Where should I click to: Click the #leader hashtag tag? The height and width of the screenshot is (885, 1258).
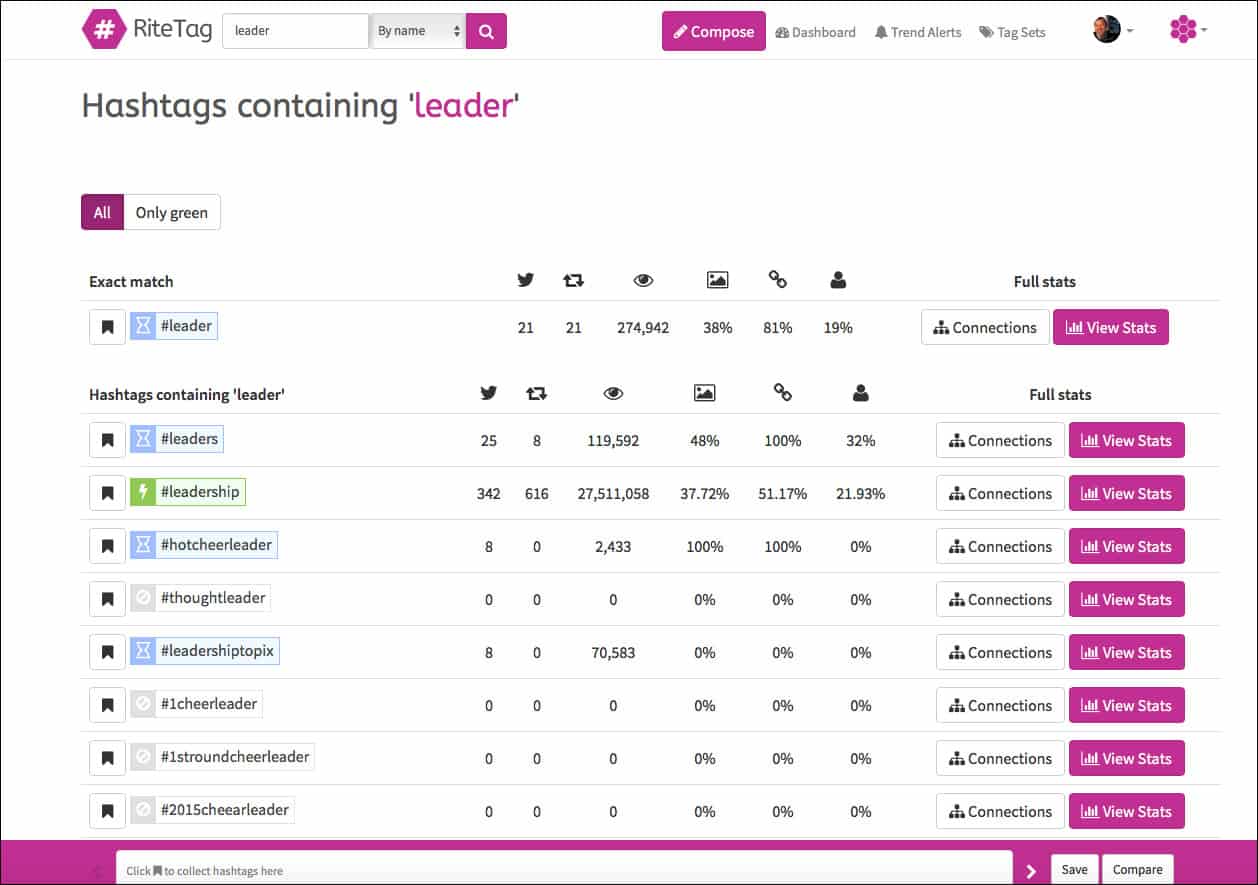pyautogui.click(x=174, y=325)
